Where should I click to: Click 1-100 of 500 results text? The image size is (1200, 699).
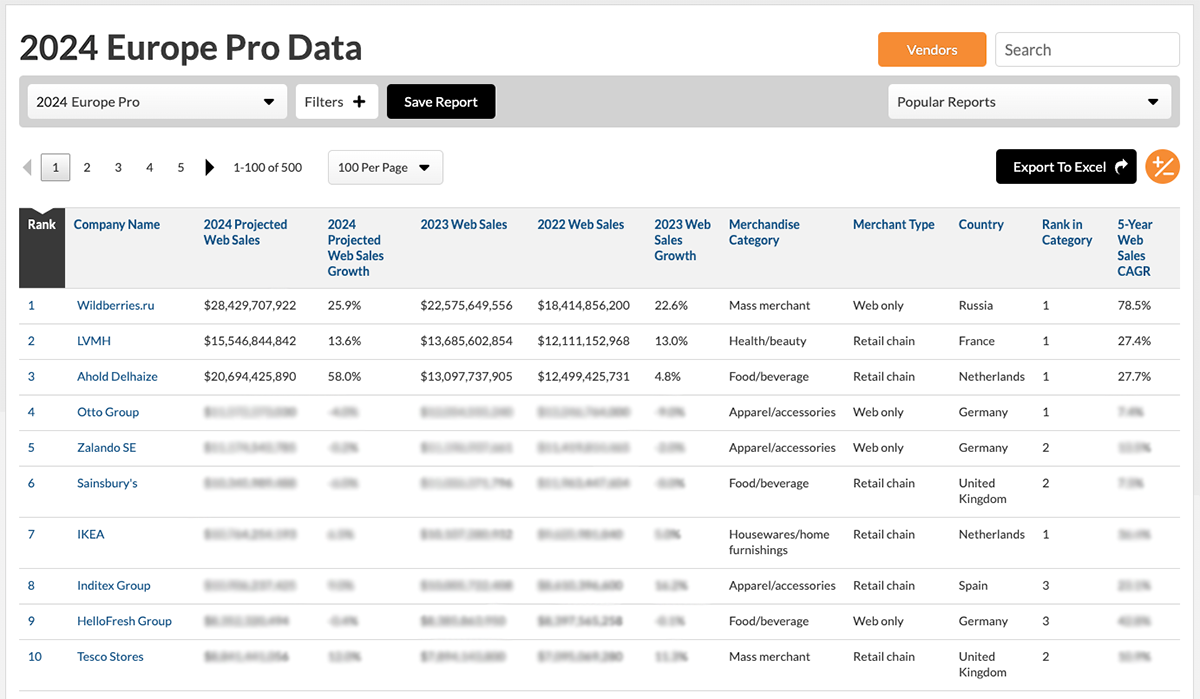pyautogui.click(x=267, y=168)
